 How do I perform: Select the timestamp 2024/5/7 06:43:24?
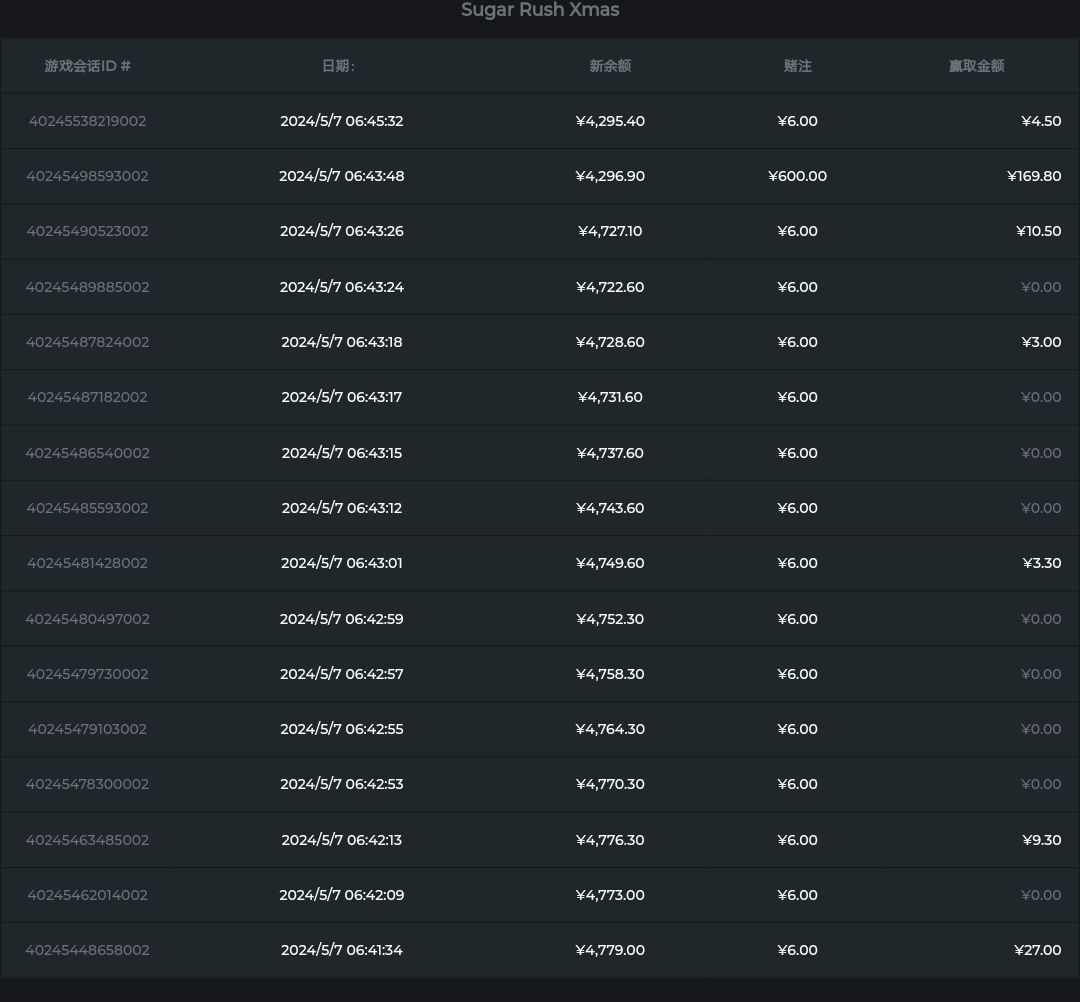[x=342, y=287]
